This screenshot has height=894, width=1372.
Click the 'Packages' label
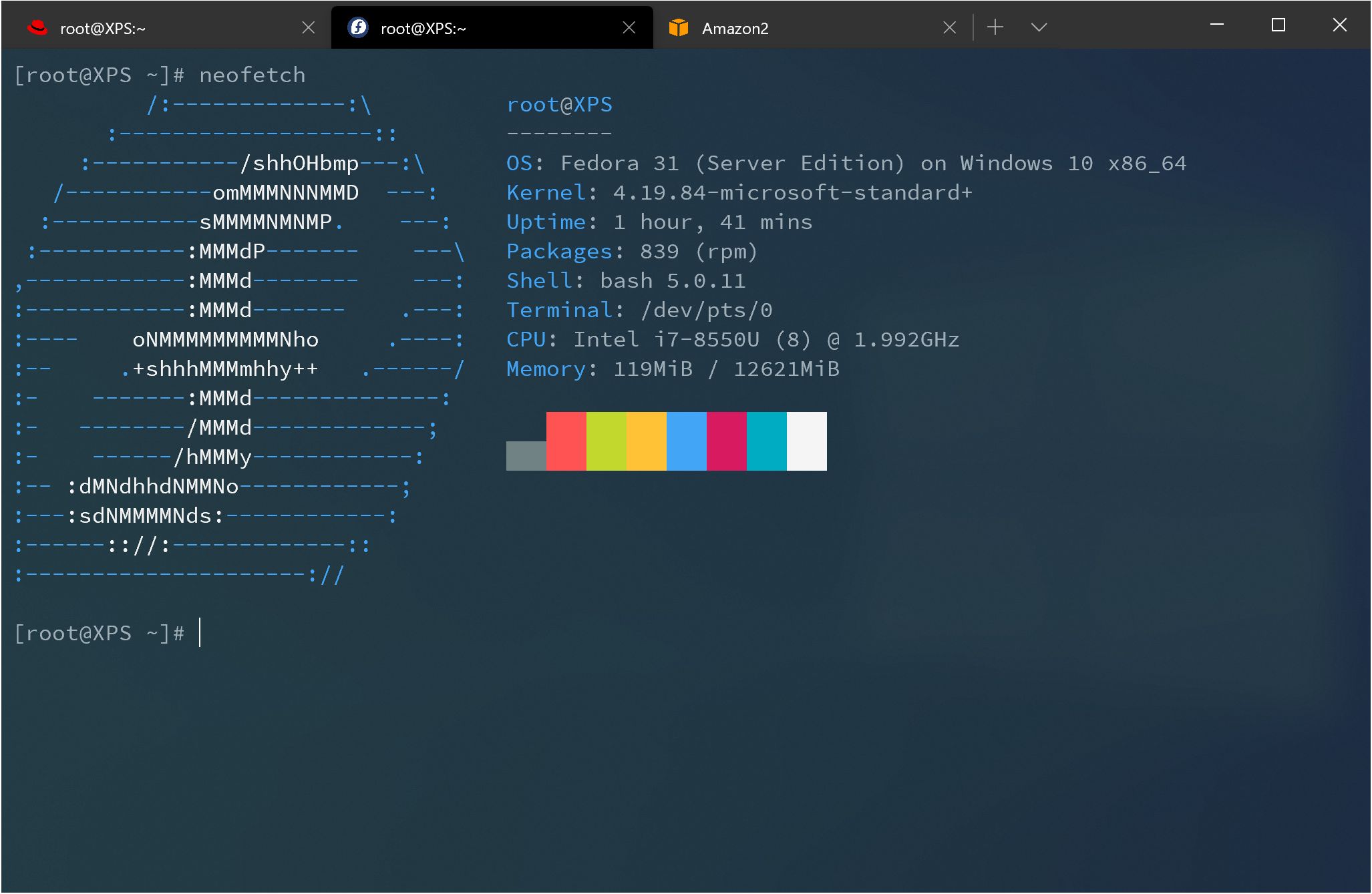(560, 252)
